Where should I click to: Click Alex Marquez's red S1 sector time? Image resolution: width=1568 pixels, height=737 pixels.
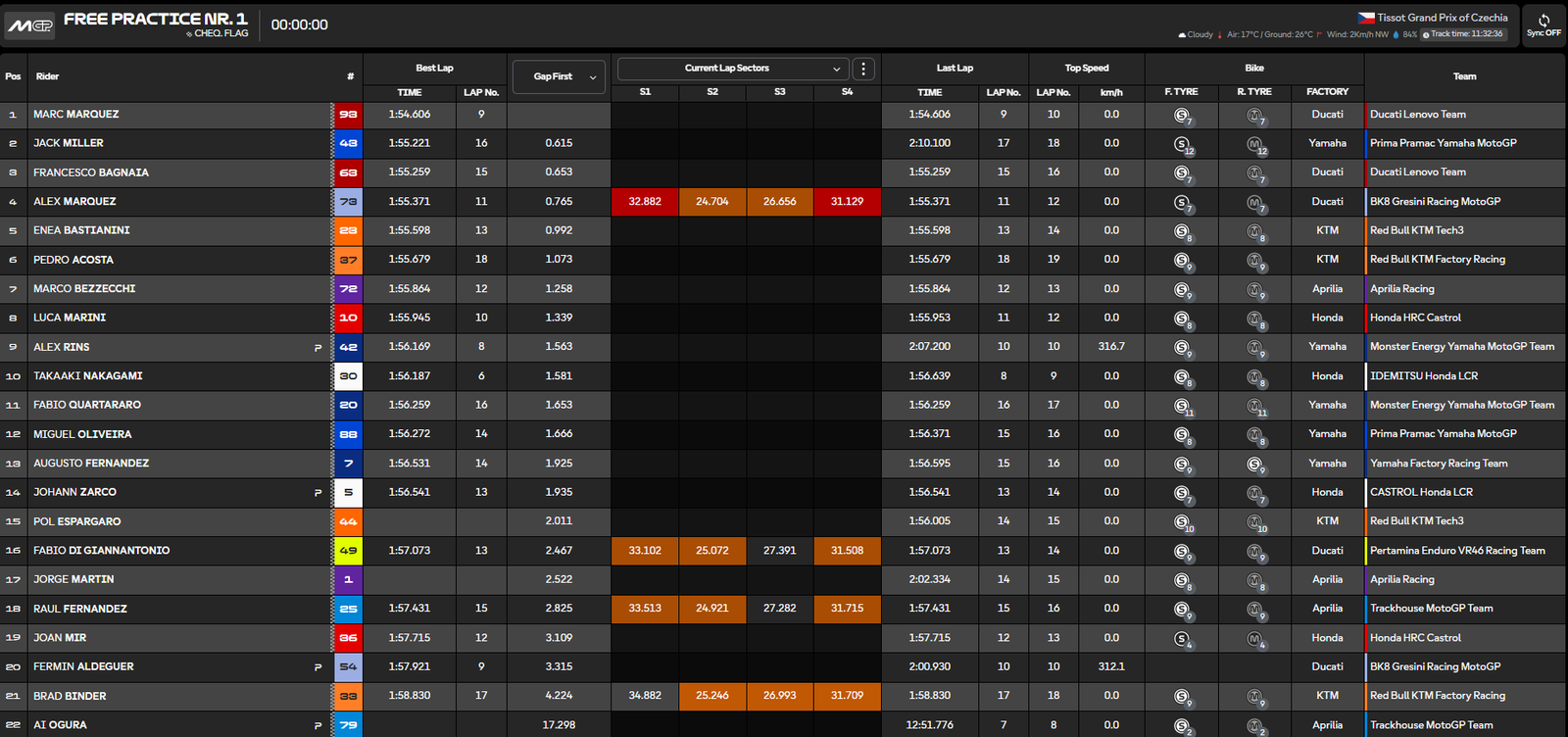[645, 202]
